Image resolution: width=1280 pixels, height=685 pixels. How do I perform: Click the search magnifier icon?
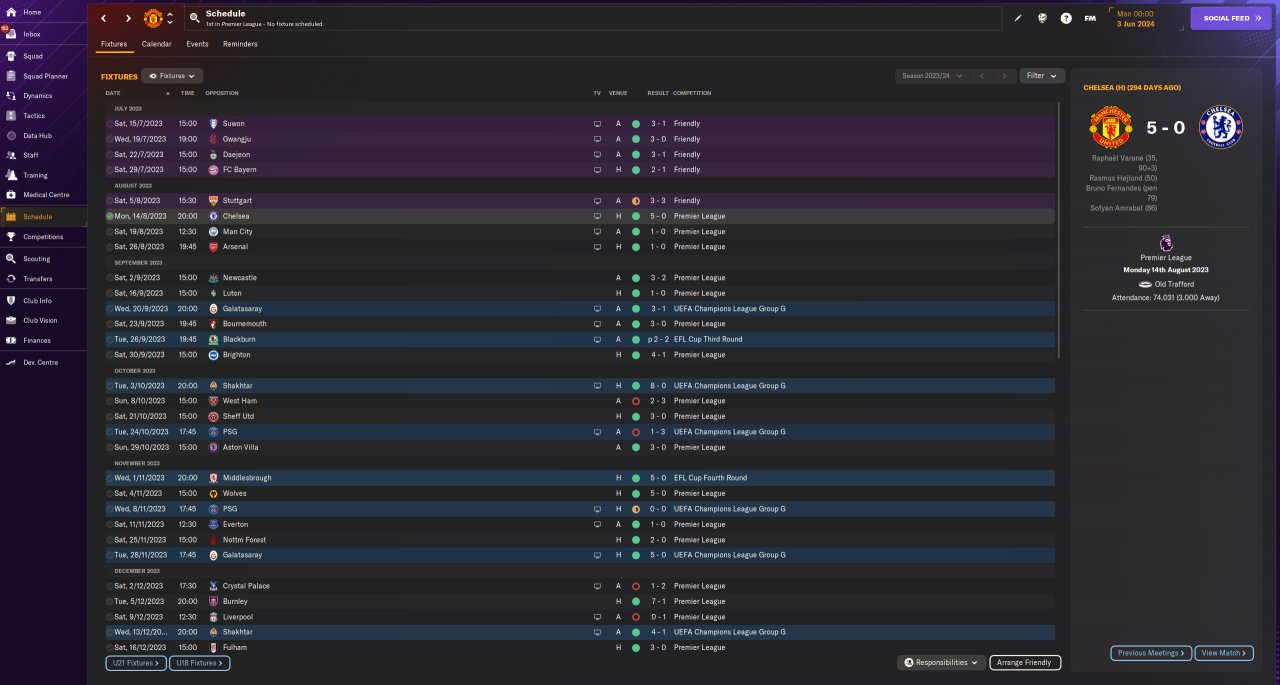tap(194, 18)
